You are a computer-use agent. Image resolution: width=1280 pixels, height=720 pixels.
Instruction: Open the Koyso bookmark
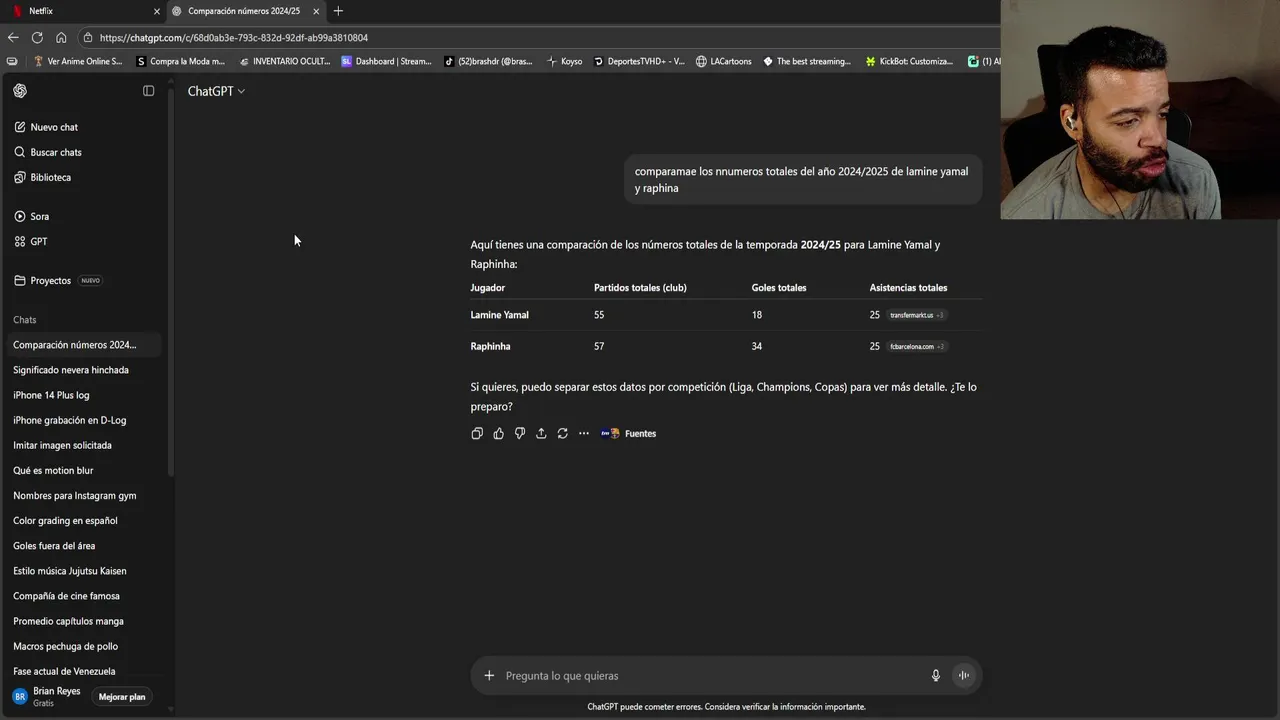coord(564,61)
